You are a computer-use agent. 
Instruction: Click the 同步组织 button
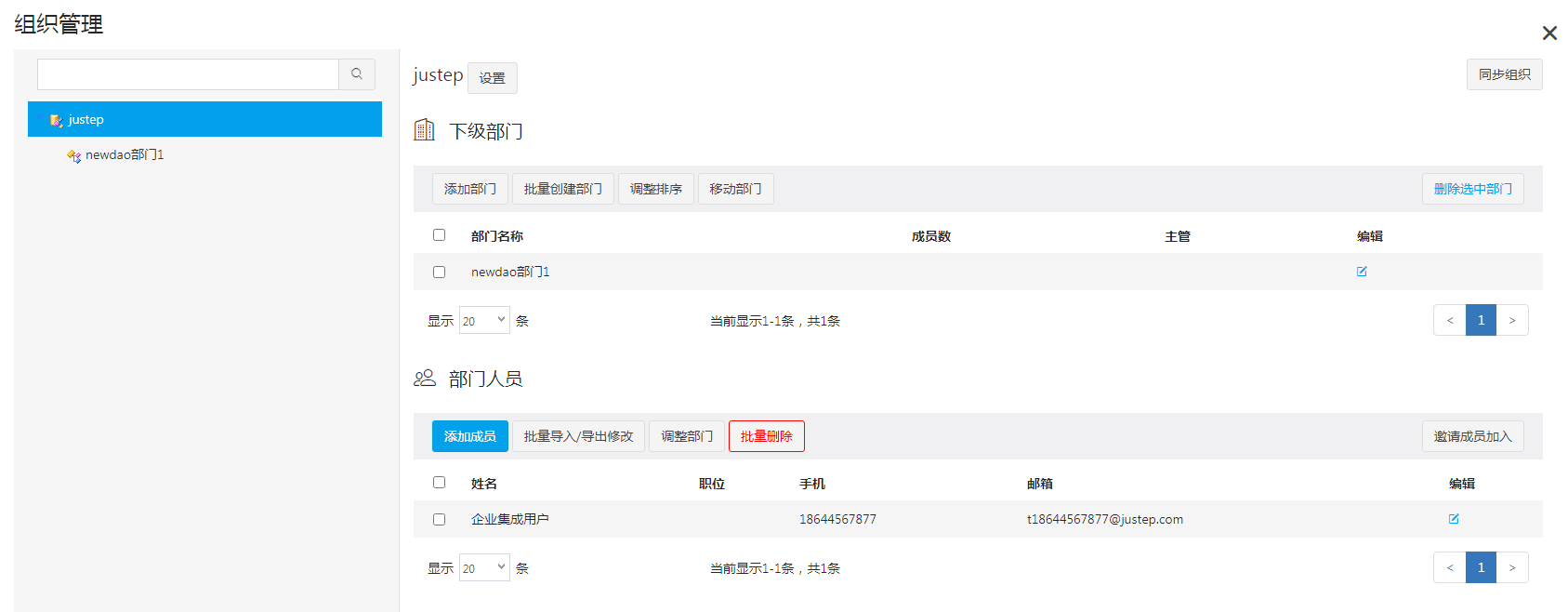coord(1505,74)
